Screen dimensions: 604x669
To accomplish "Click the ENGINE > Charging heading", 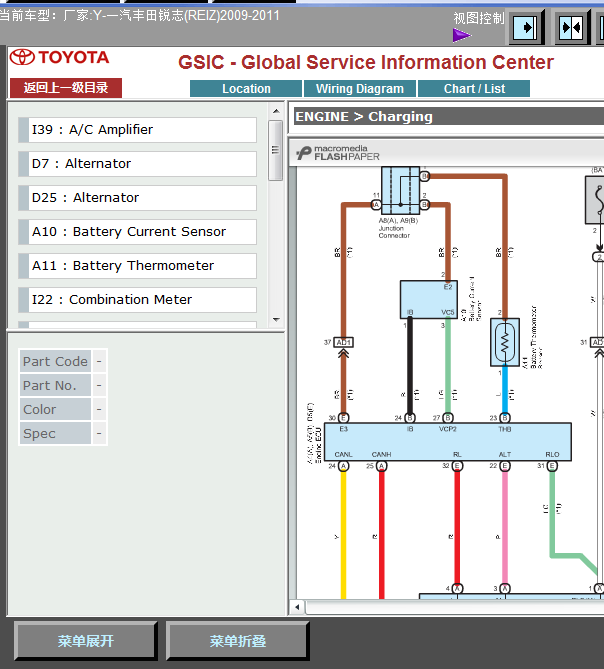I will [364, 116].
